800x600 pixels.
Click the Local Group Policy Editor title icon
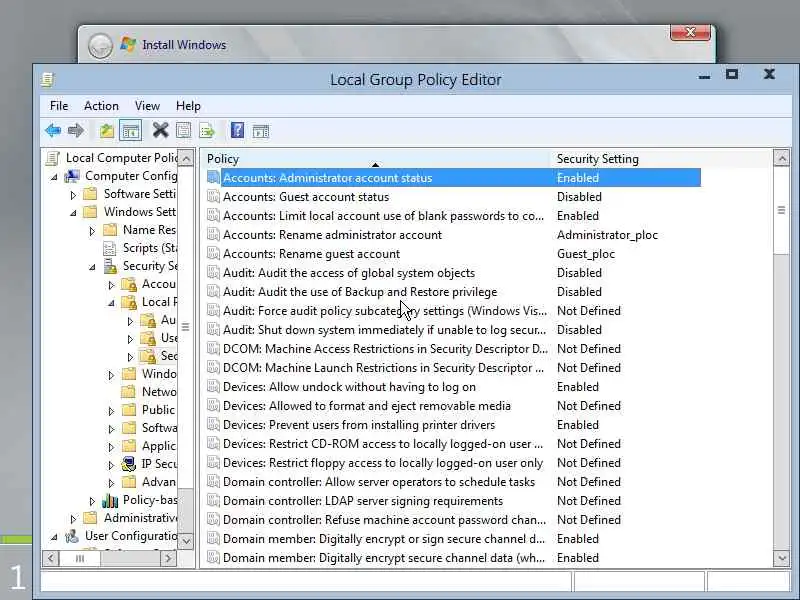tap(47, 80)
